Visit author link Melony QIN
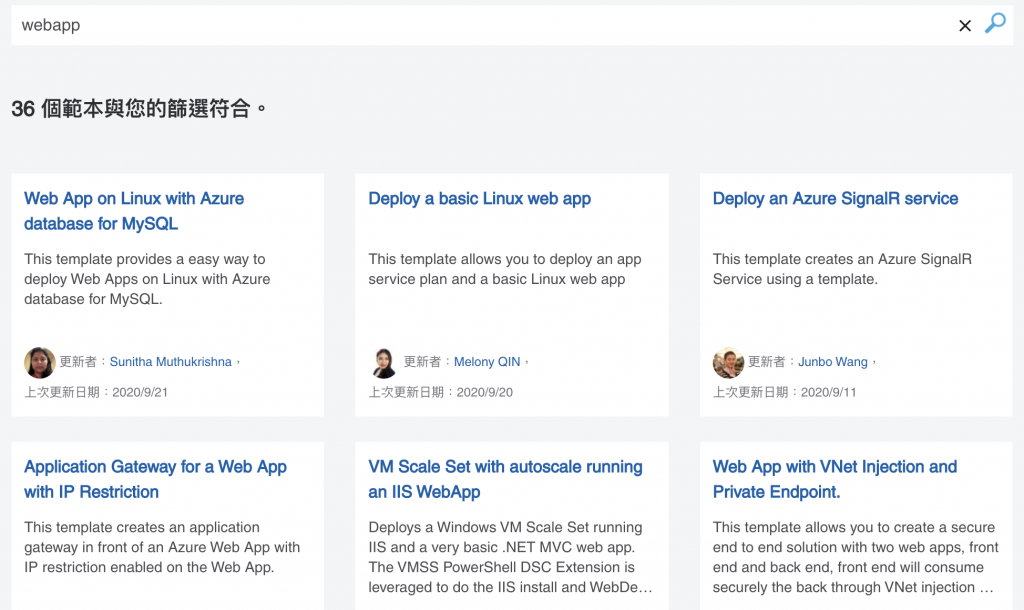 pos(488,362)
